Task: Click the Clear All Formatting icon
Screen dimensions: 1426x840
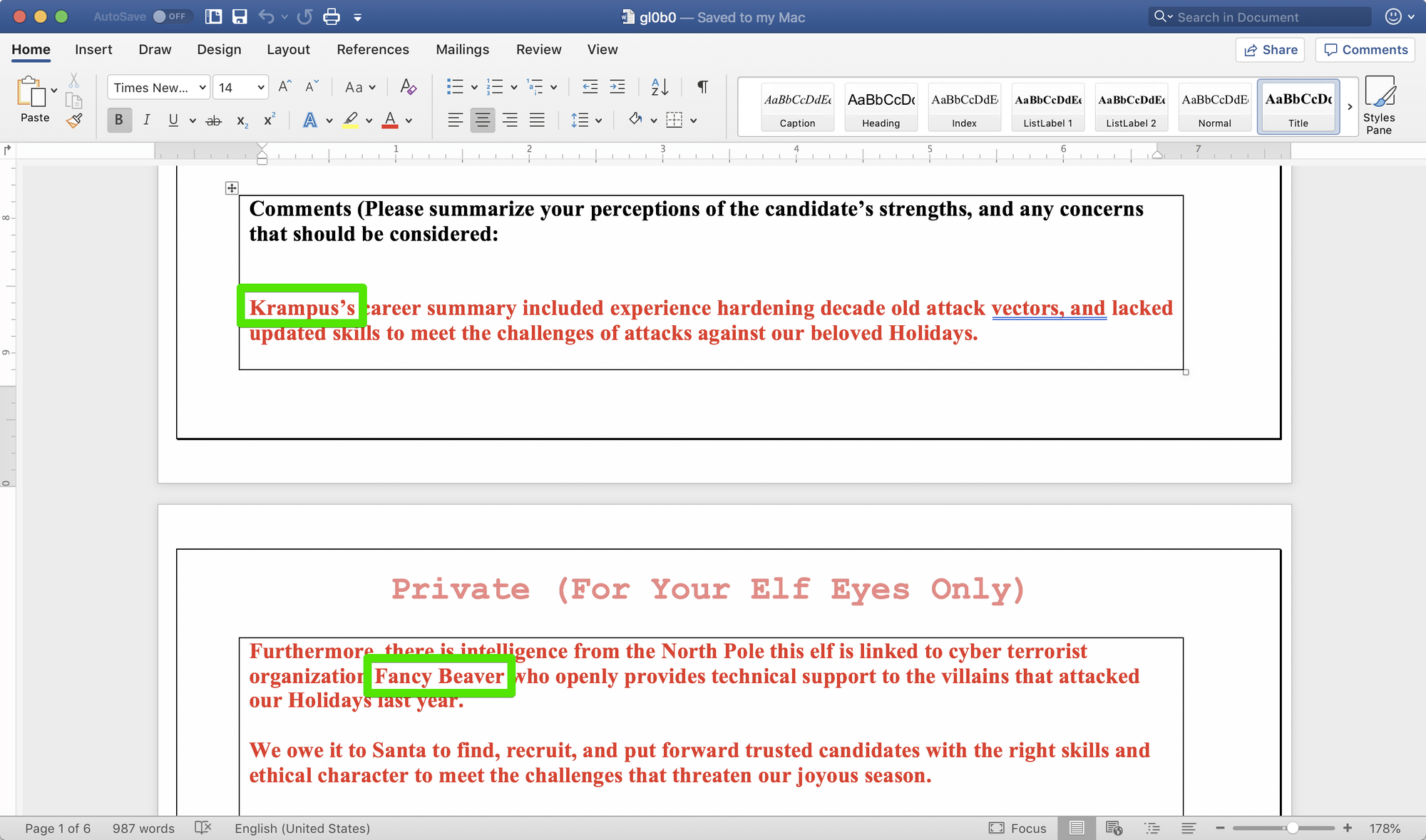Action: 408,87
